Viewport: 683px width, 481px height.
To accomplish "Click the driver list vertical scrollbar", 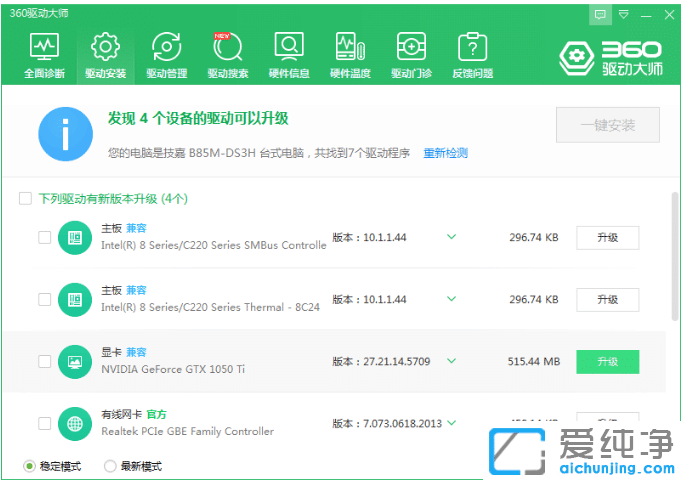I will click(x=675, y=256).
